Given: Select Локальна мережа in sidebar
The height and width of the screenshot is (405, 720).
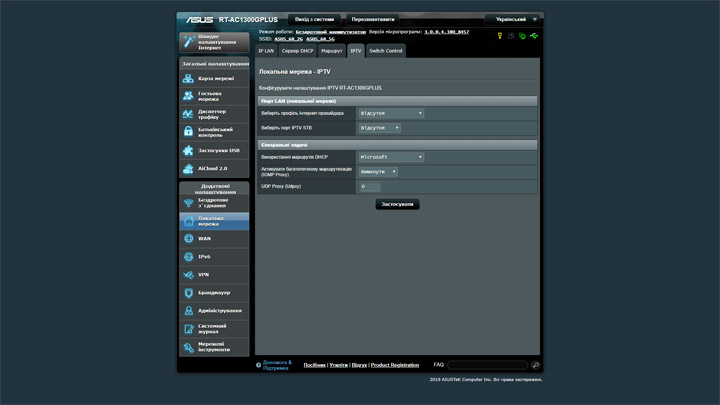Looking at the screenshot, I should 214,221.
